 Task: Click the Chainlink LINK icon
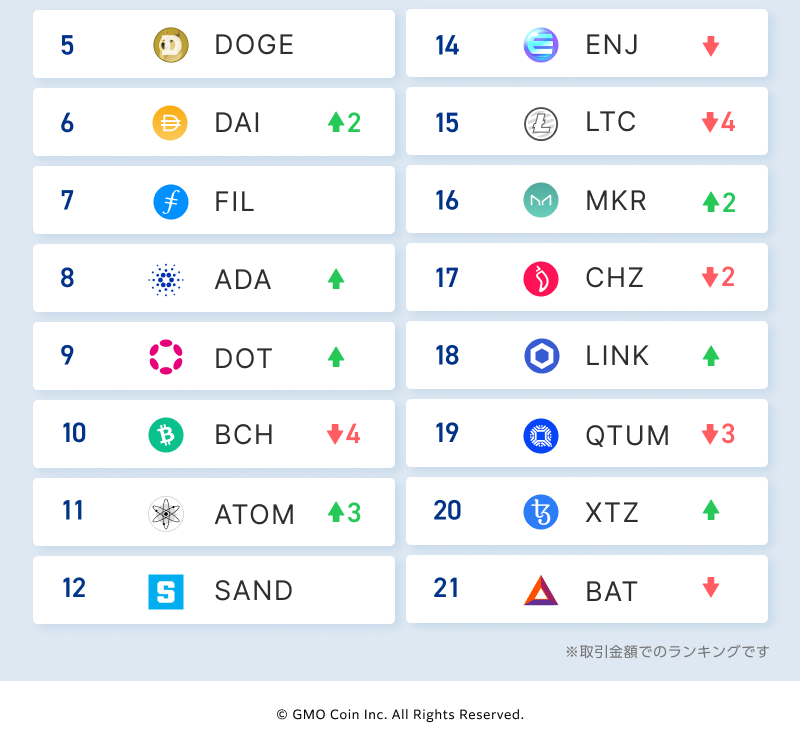point(541,356)
